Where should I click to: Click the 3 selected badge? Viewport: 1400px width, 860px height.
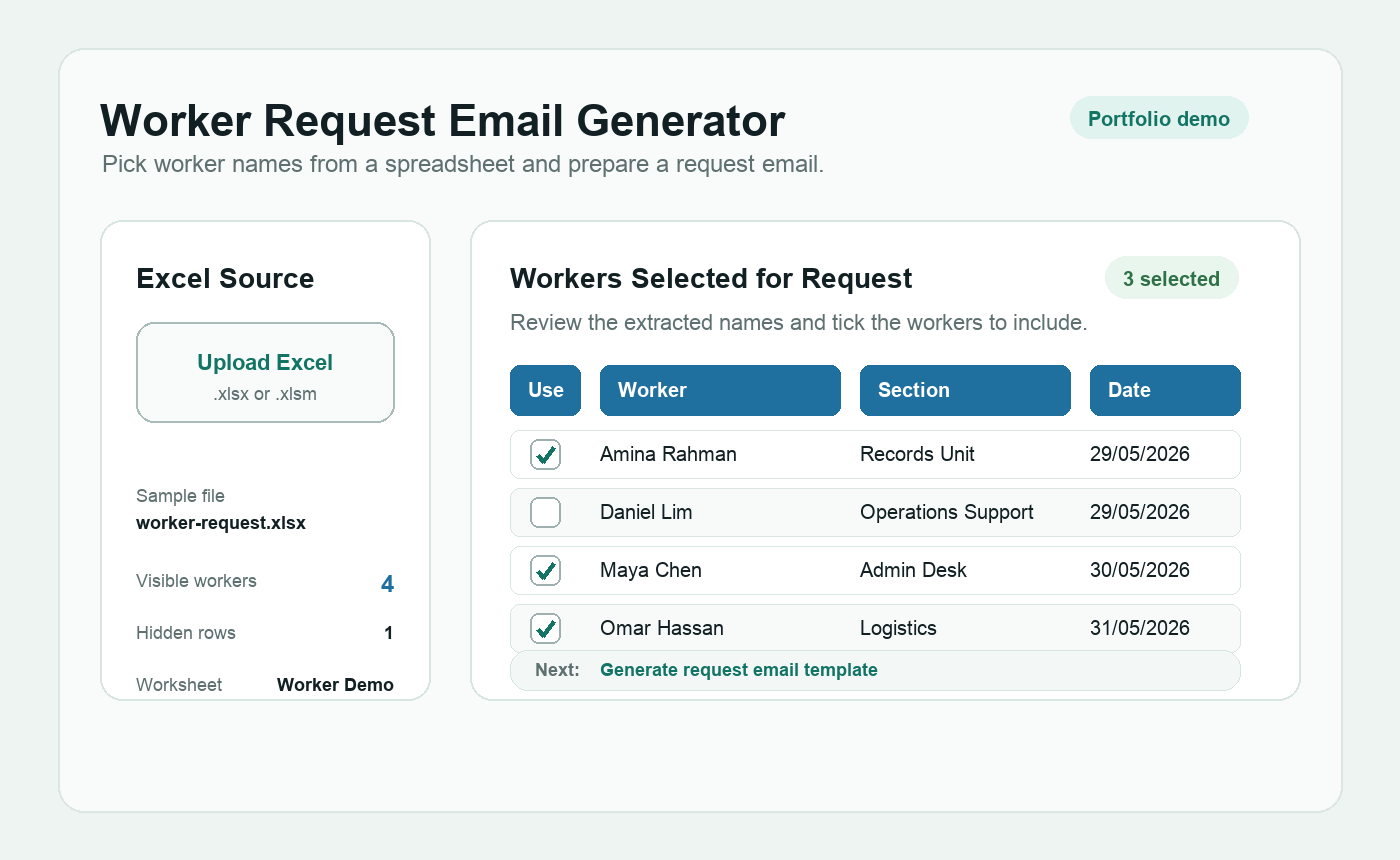coord(1171,278)
